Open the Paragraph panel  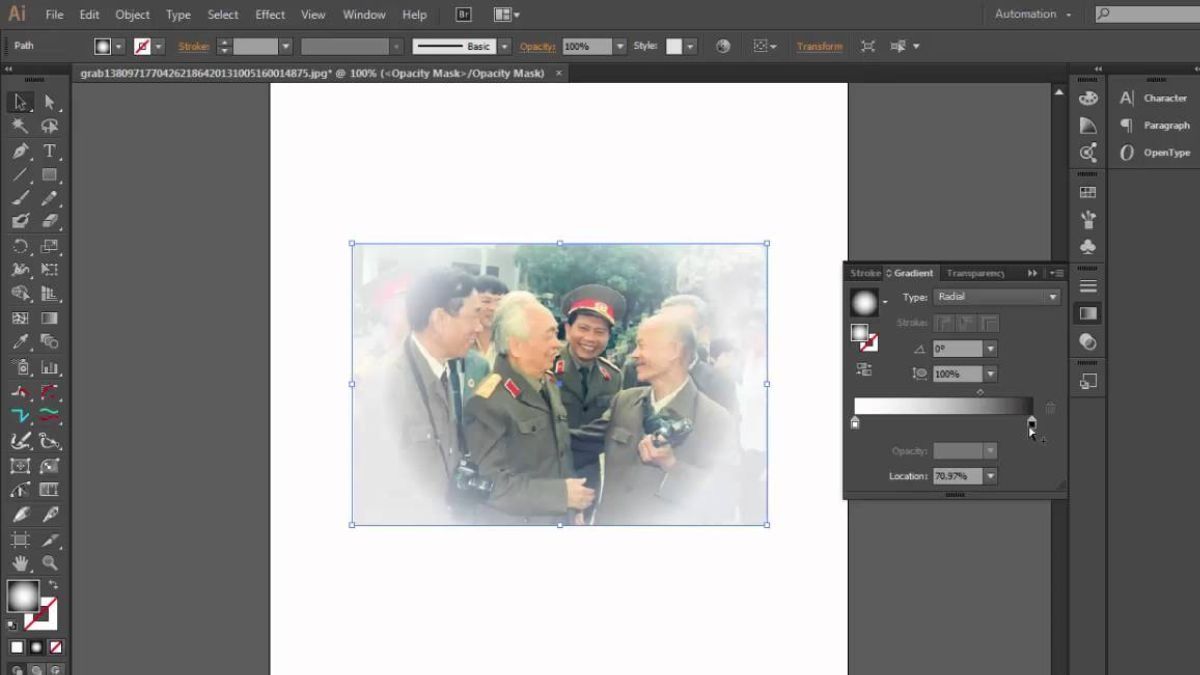1153,125
